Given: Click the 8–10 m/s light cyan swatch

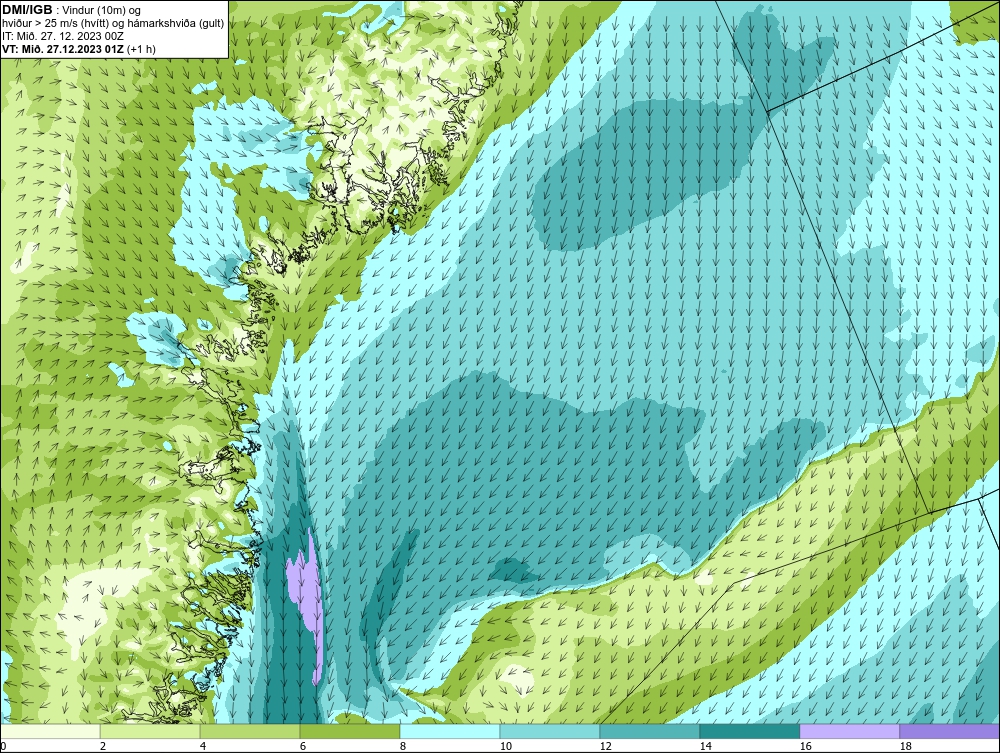Looking at the screenshot, I should point(450,731).
